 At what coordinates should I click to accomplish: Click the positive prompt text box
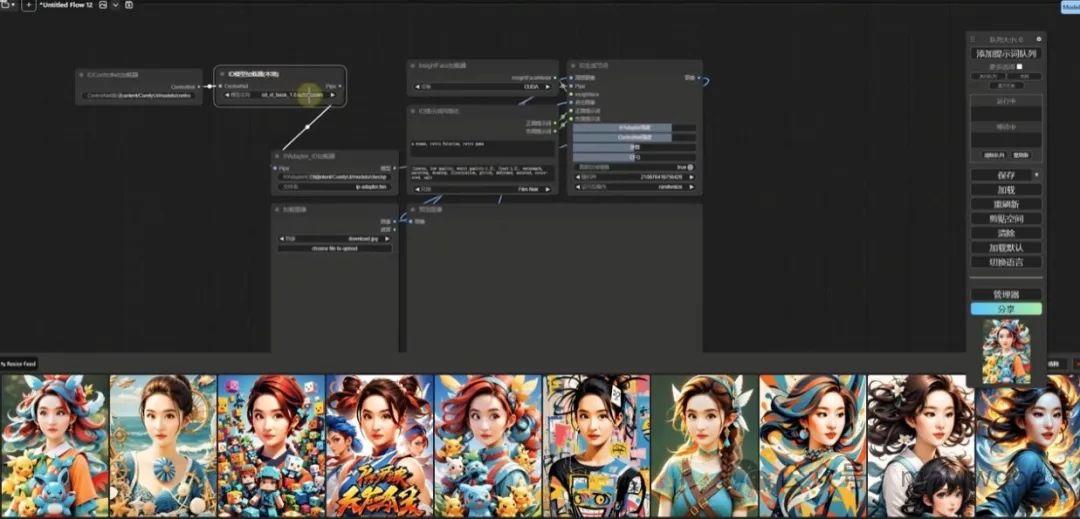(x=482, y=147)
